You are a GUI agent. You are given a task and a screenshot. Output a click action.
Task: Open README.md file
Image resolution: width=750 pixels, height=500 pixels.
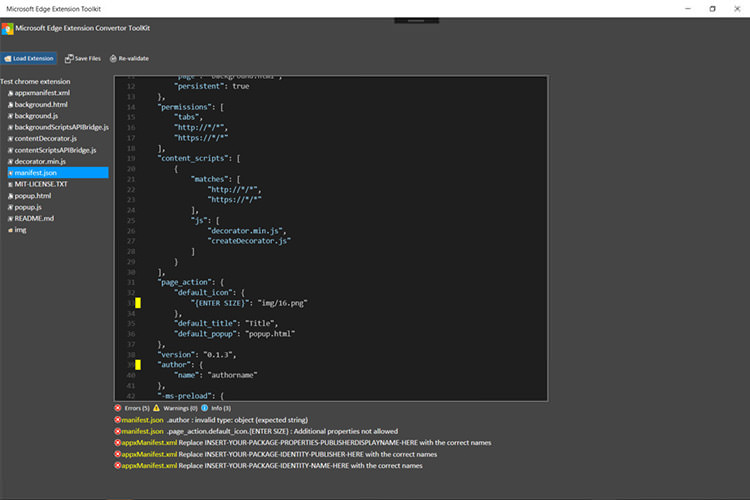click(34, 219)
